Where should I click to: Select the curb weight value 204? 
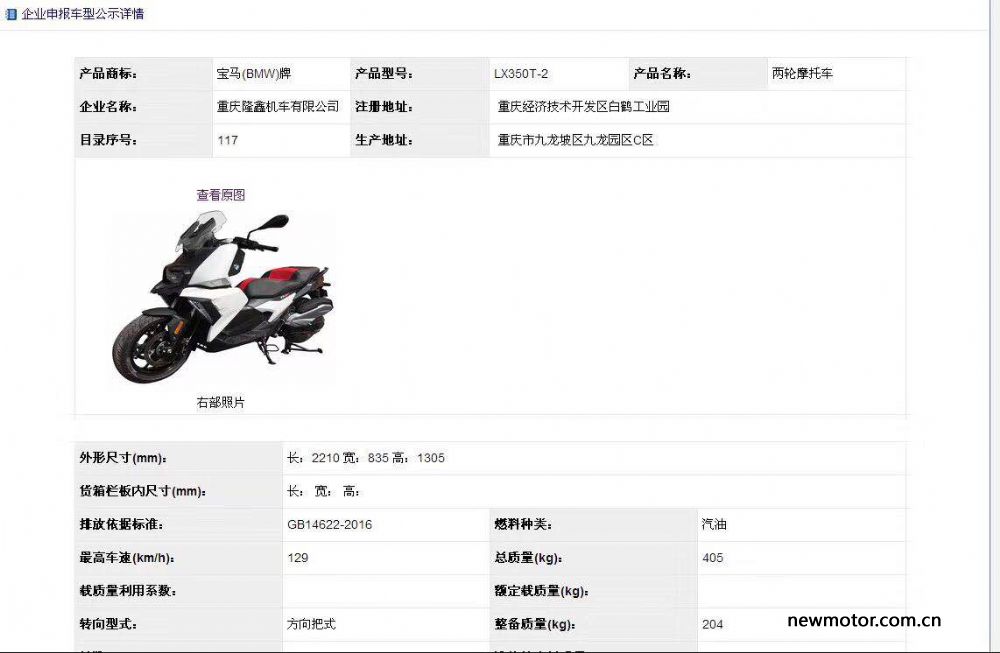click(x=713, y=624)
